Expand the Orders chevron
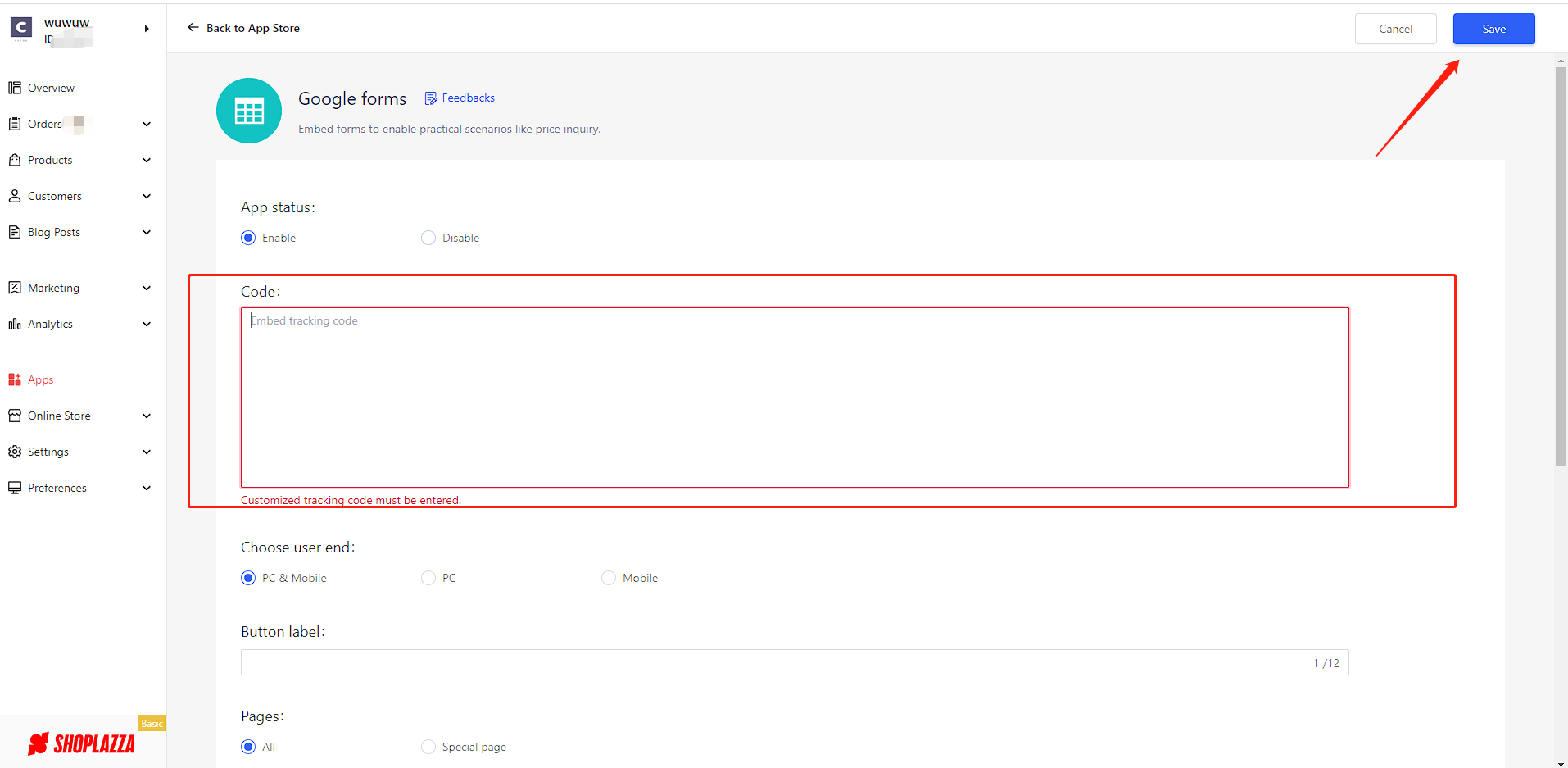Image resolution: width=1568 pixels, height=768 pixels. tap(147, 124)
